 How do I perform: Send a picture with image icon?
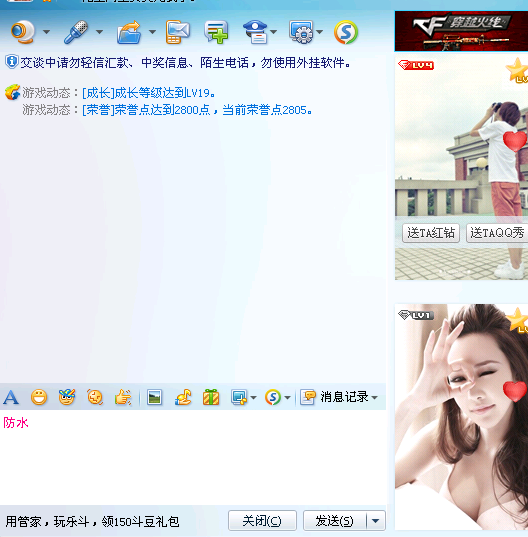click(x=154, y=397)
